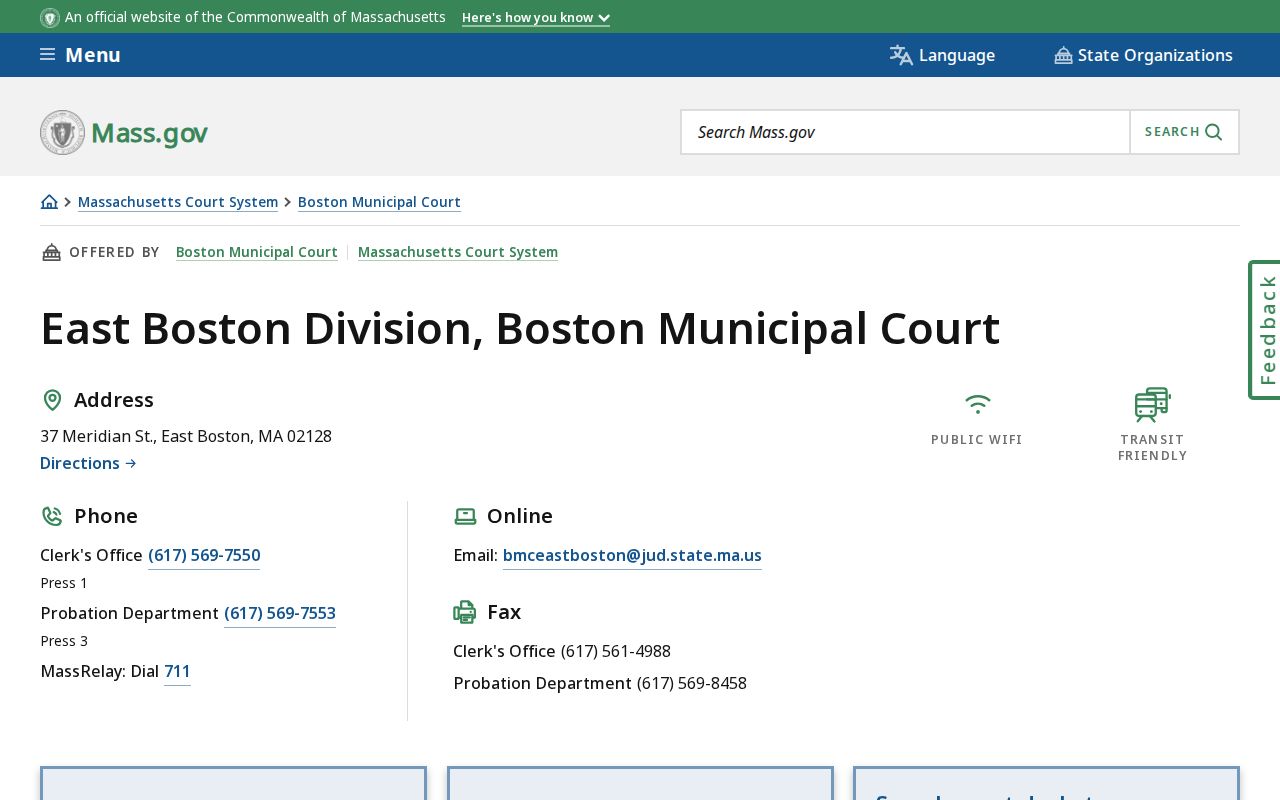This screenshot has height=800, width=1280.
Task: Open the Directions link
Action: (88, 463)
